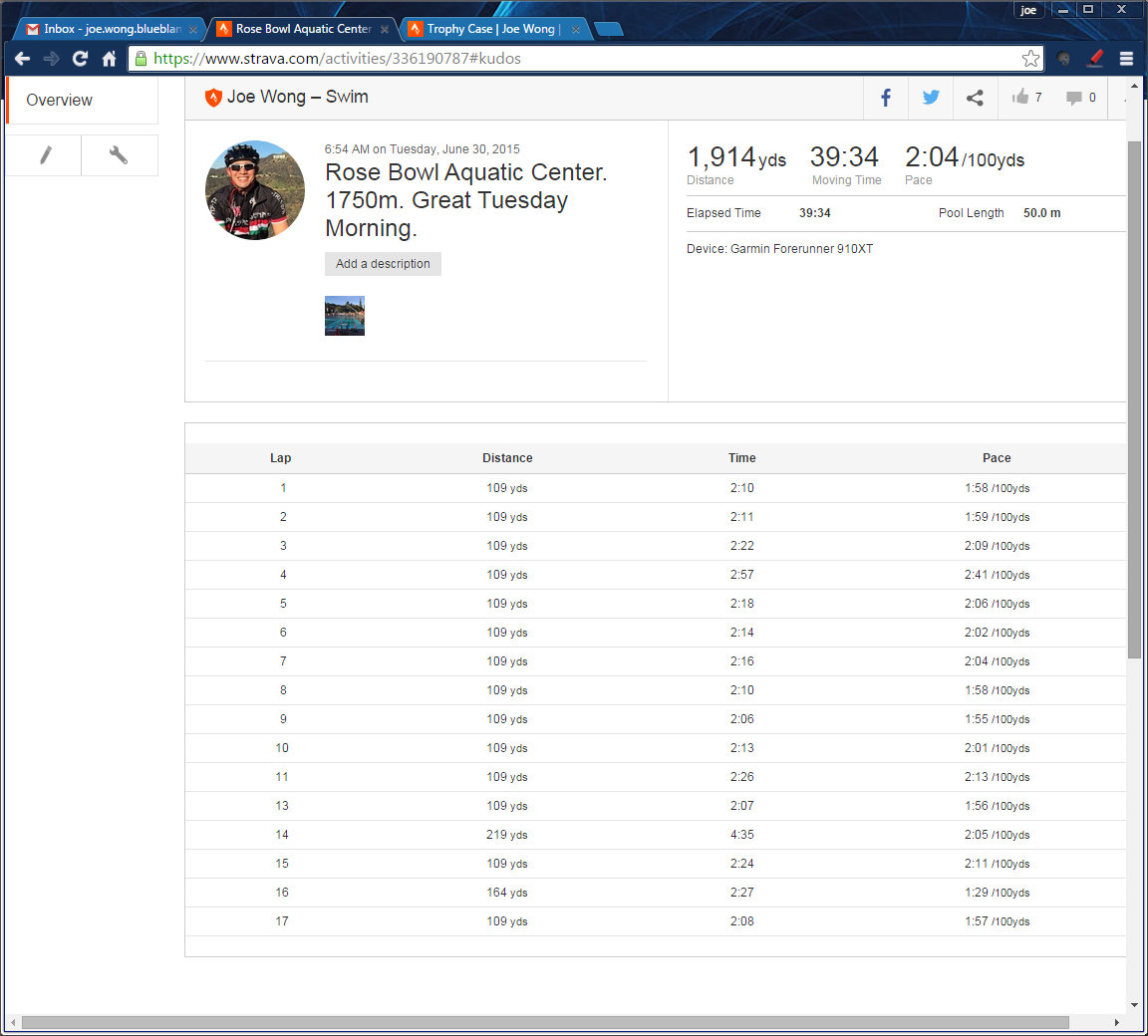Select the Overview sidebar item
The width and height of the screenshot is (1148, 1036).
click(60, 101)
